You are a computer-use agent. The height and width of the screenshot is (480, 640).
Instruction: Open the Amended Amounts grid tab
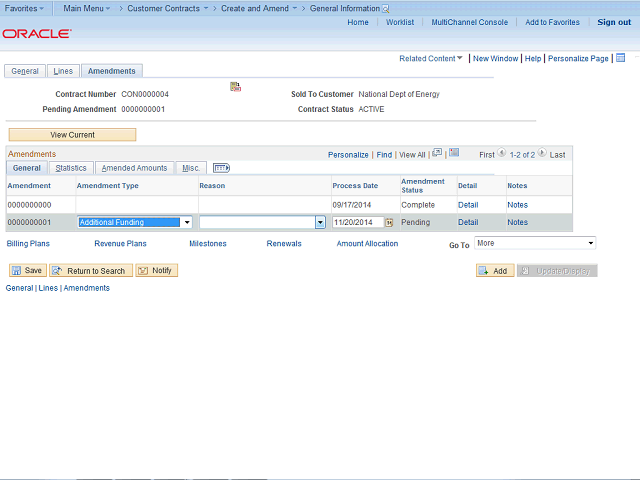(135, 168)
